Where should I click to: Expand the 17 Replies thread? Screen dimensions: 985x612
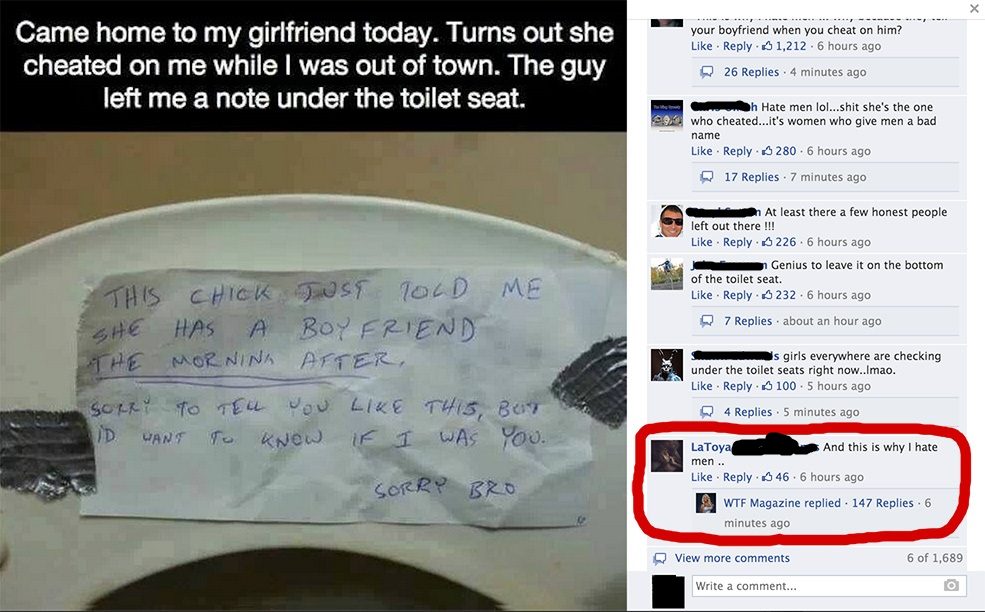(751, 177)
